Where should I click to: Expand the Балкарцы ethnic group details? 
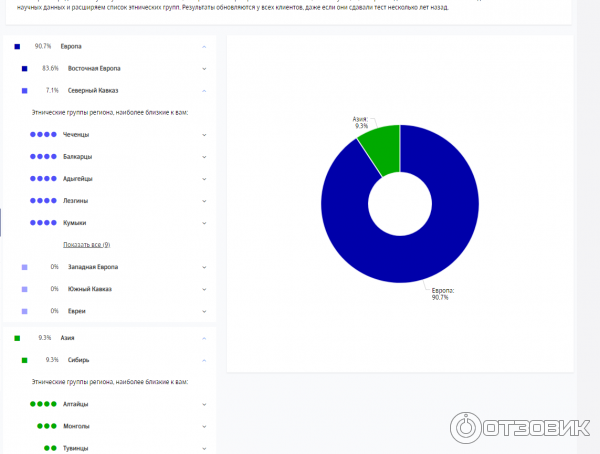(204, 156)
